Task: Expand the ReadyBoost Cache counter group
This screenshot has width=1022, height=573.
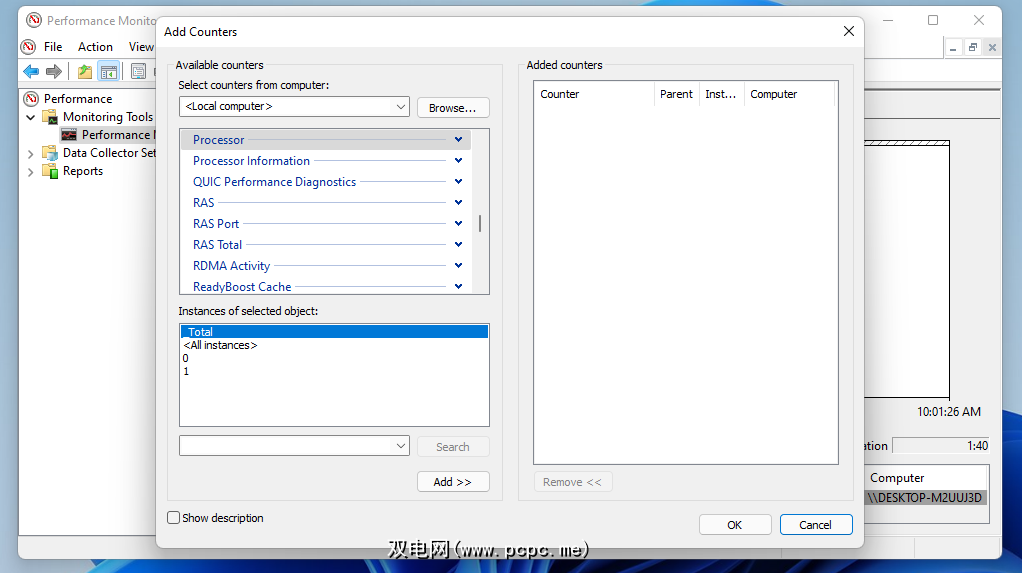Action: tap(458, 286)
